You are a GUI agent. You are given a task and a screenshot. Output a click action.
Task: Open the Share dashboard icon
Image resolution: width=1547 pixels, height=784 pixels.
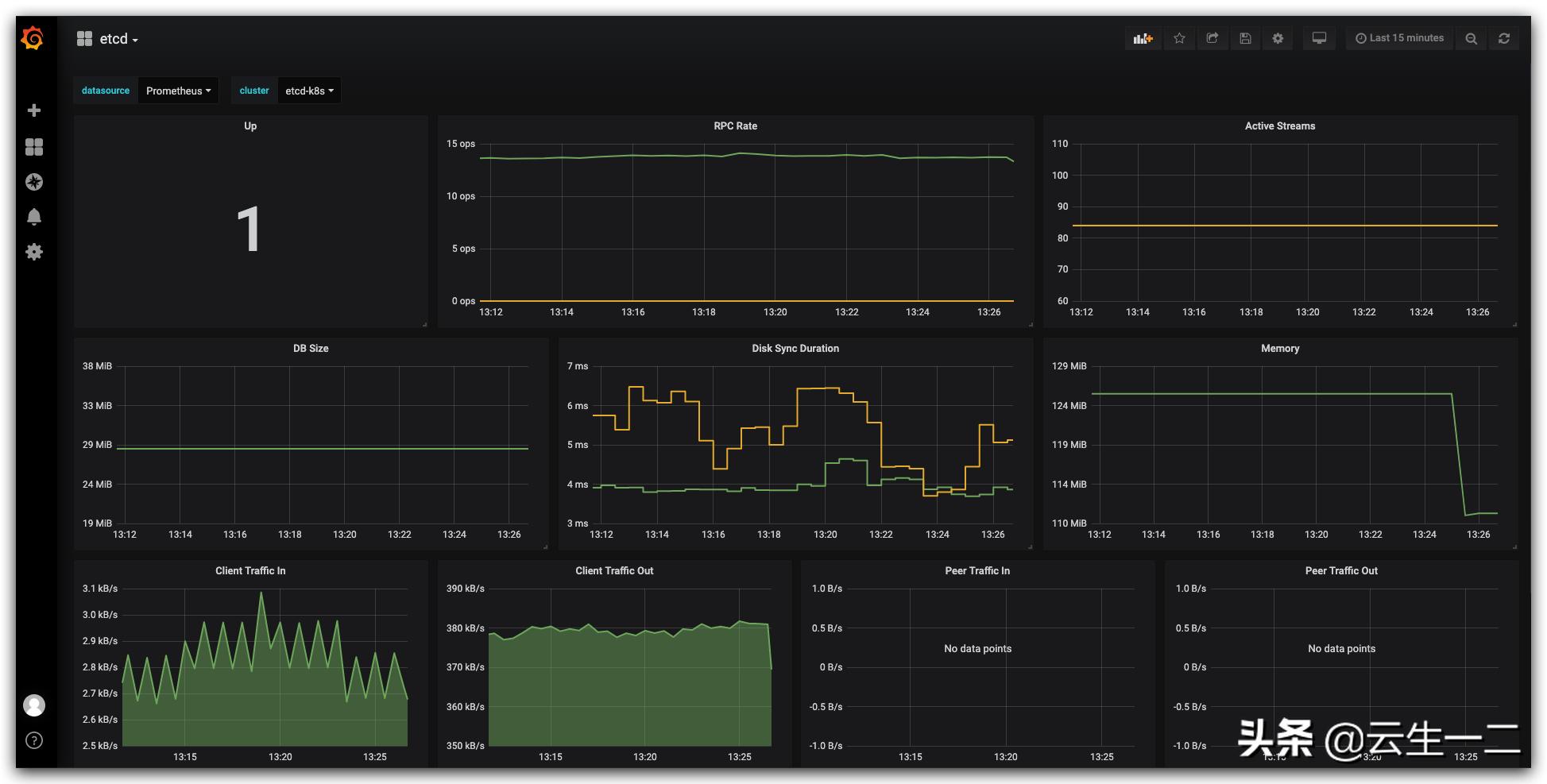(1212, 38)
